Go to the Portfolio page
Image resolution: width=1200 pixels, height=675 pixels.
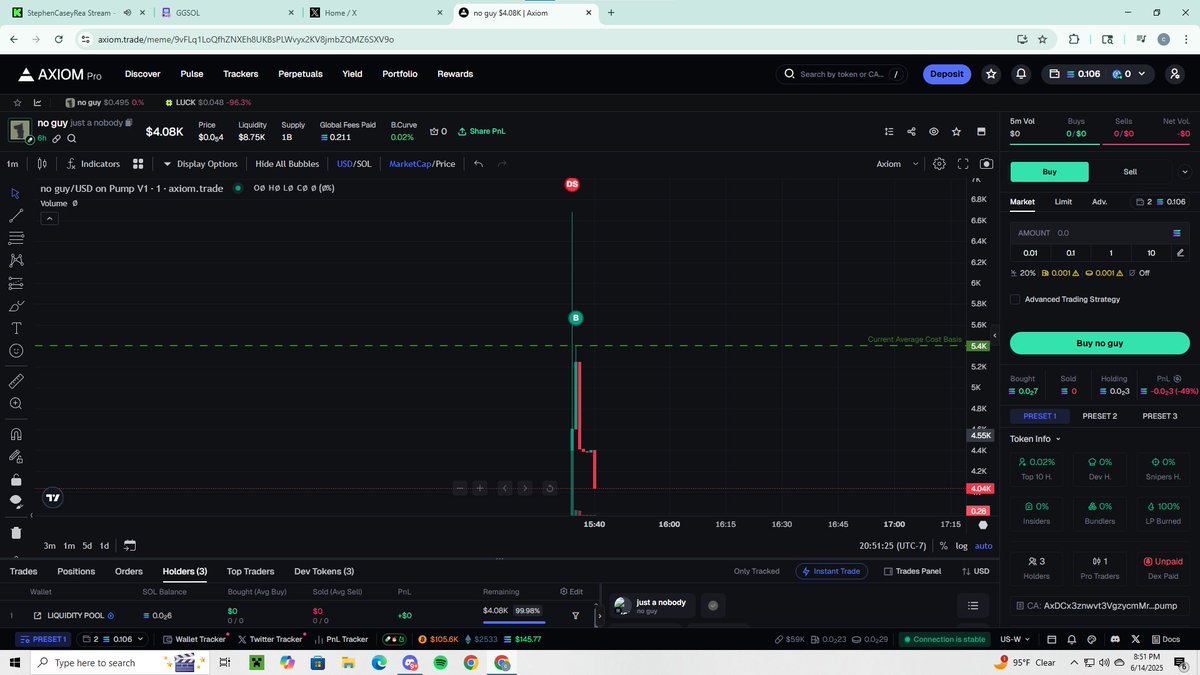399,74
